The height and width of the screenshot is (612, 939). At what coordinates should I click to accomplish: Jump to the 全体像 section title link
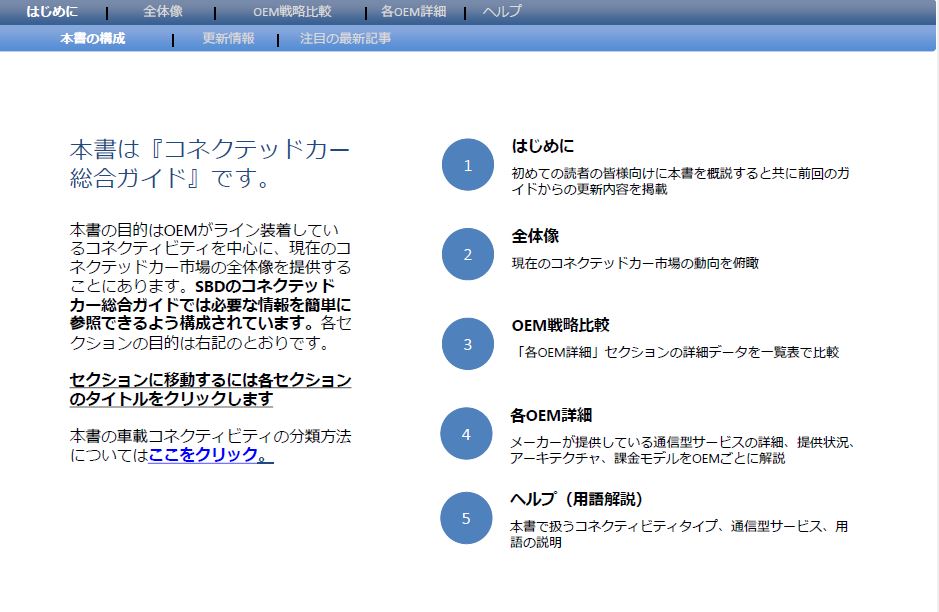[x=535, y=235]
